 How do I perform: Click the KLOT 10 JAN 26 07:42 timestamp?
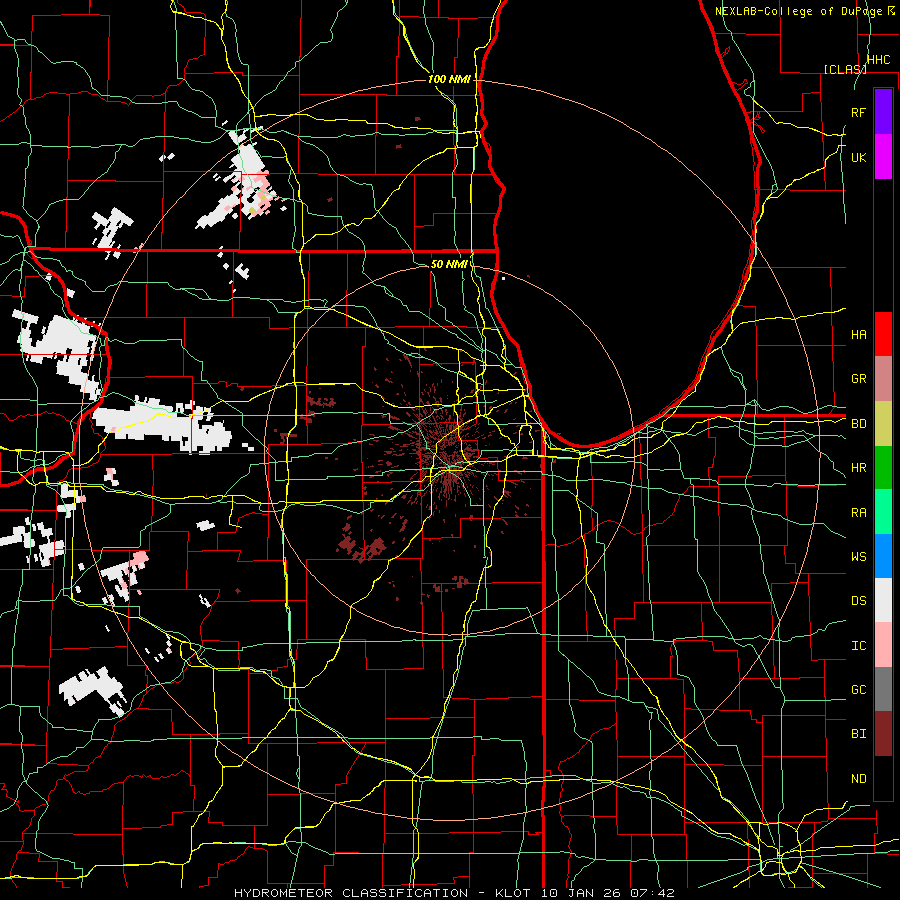pyautogui.click(x=584, y=893)
